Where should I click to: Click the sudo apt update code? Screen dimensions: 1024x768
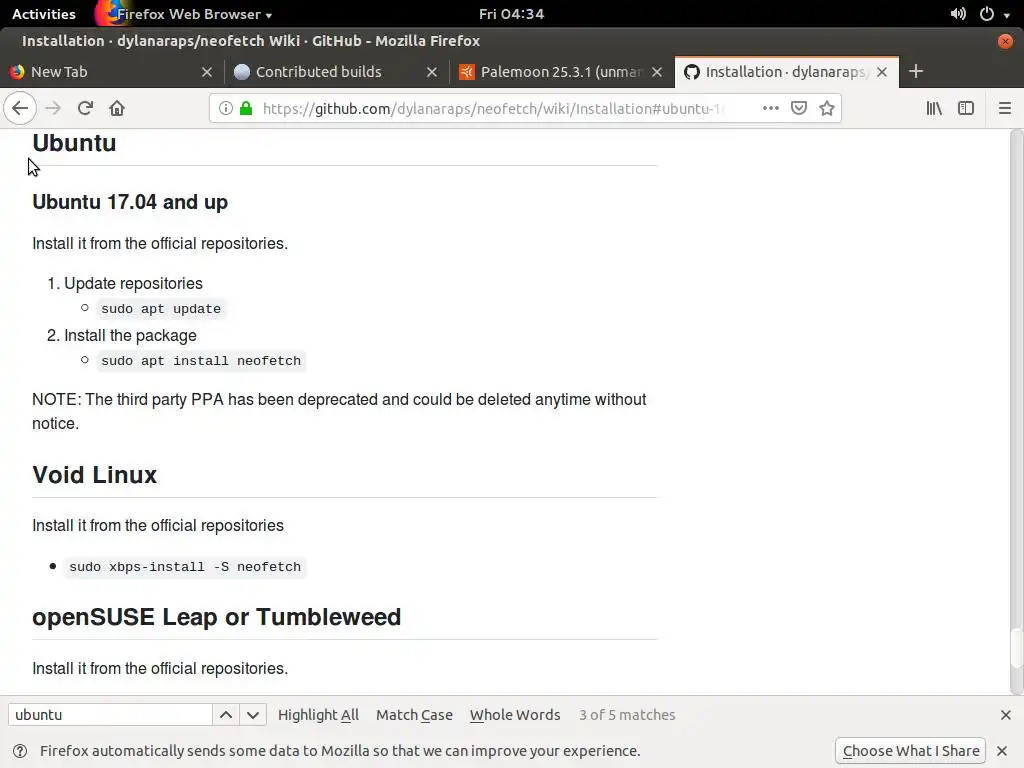[161, 309]
